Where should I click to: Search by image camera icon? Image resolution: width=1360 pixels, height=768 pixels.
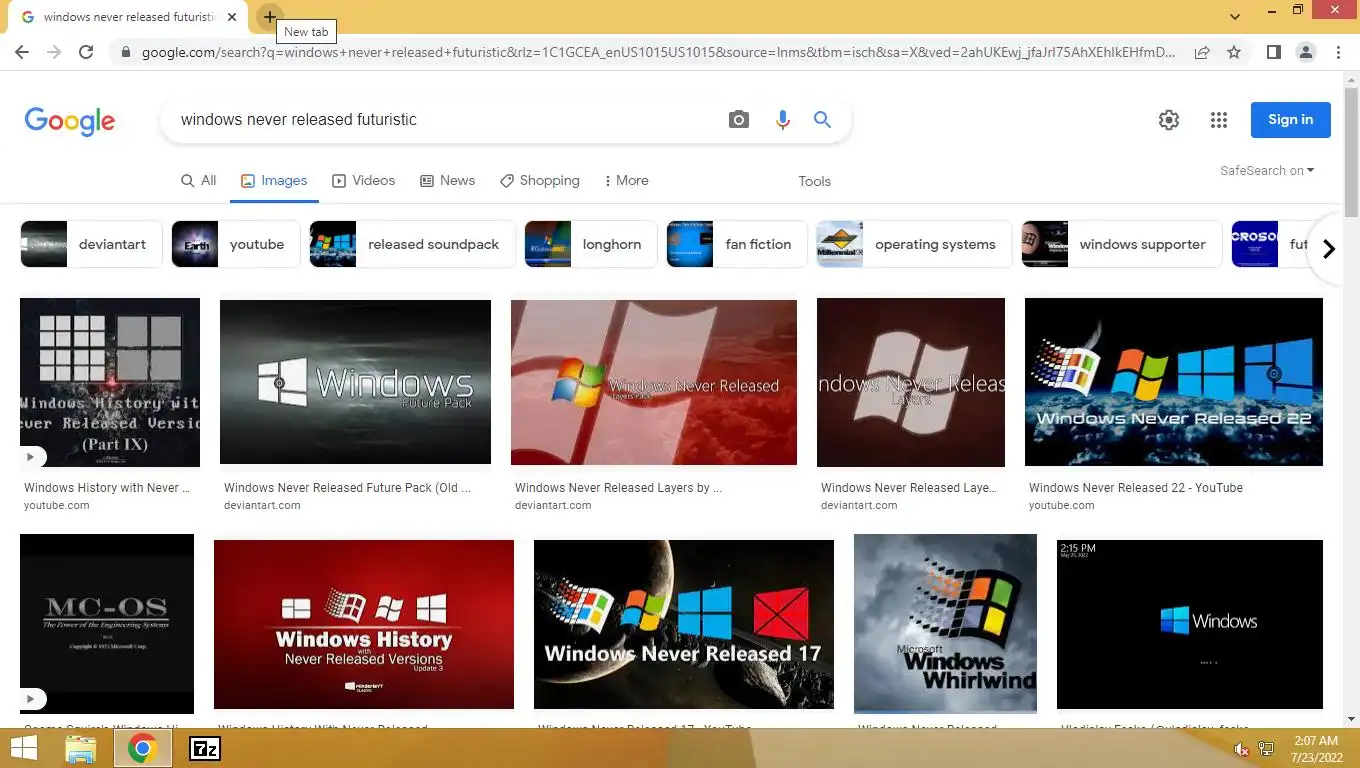pos(739,120)
